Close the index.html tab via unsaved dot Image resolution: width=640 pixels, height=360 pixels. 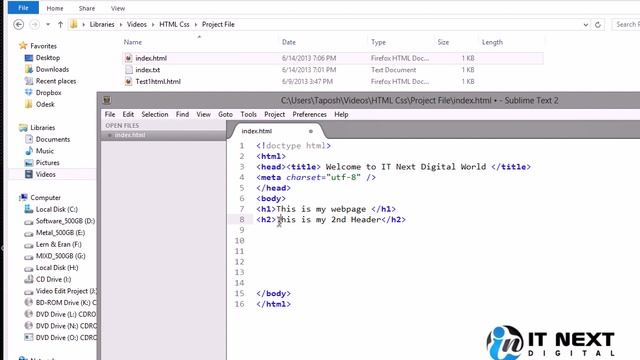[311, 131]
